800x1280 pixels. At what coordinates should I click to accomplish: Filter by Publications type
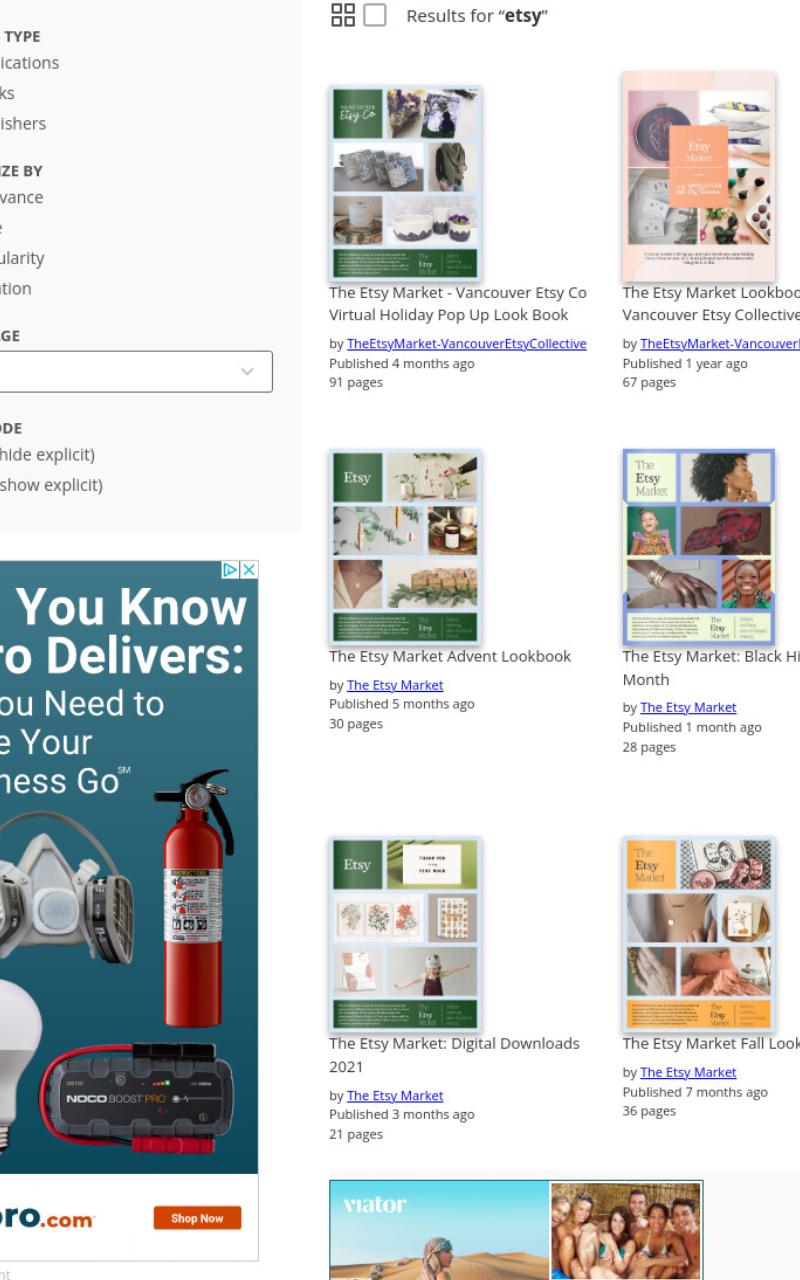[29, 62]
